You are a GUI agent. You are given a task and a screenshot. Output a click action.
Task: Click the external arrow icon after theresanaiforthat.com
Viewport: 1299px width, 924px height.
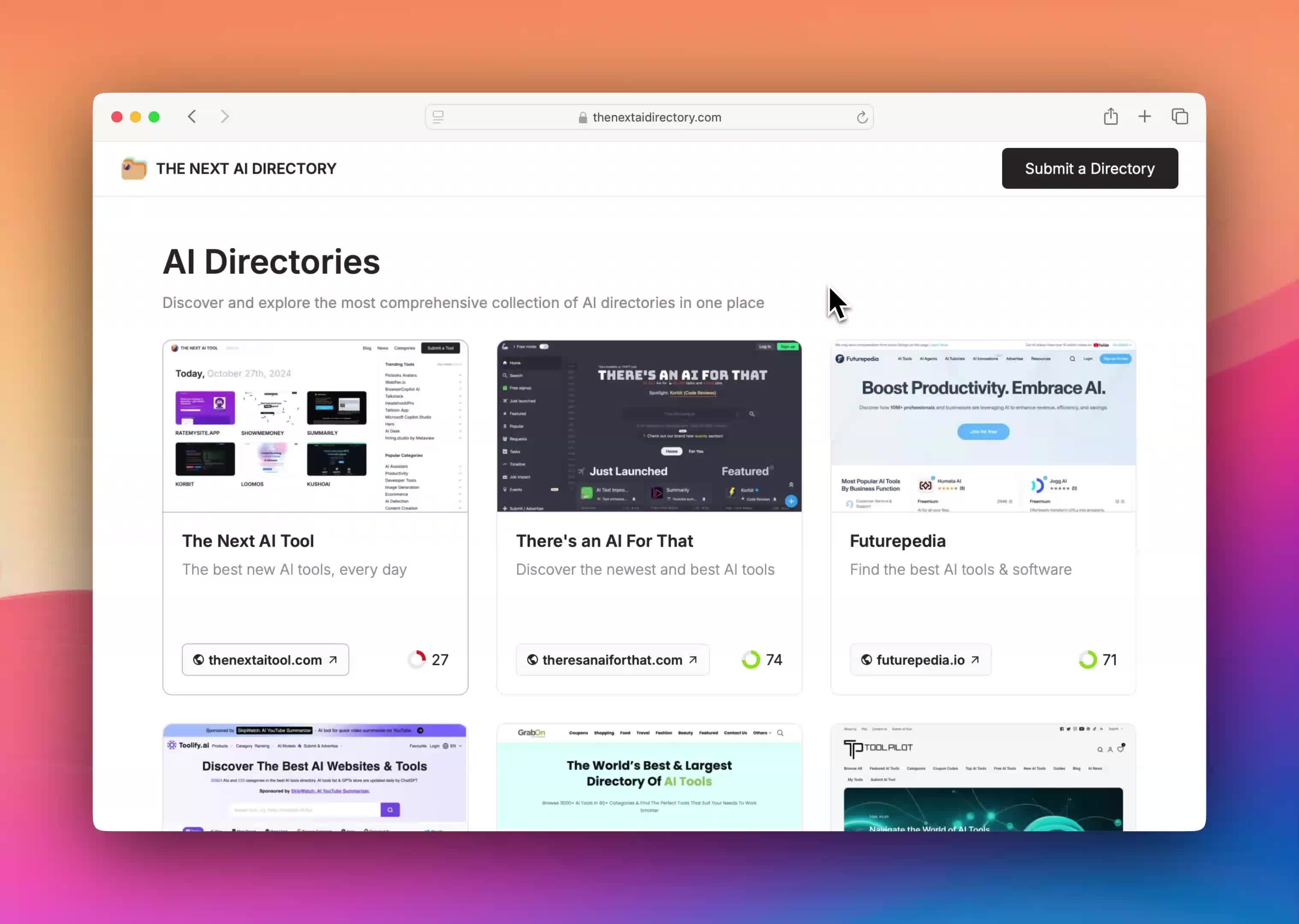point(693,660)
